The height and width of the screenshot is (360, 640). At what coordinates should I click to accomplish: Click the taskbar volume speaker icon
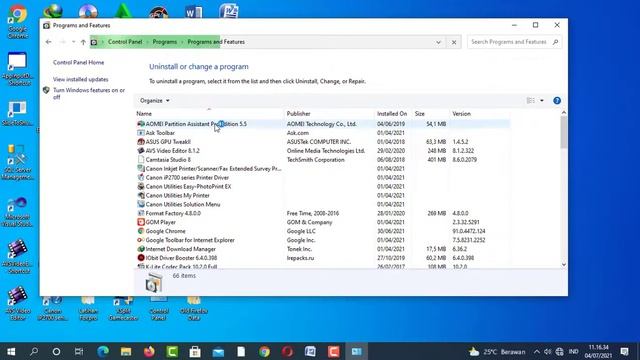point(548,351)
